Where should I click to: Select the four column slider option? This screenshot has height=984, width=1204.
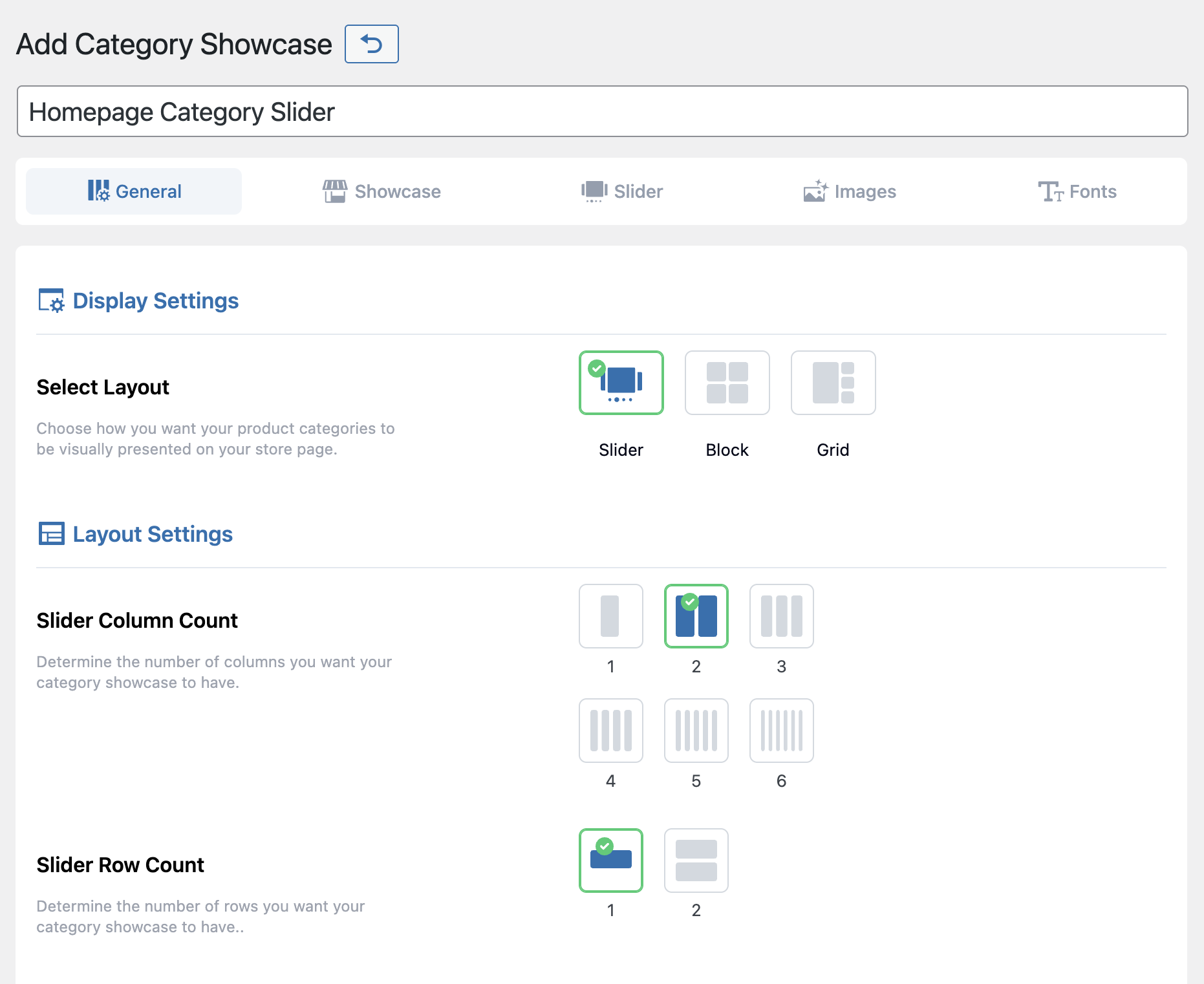pos(610,731)
